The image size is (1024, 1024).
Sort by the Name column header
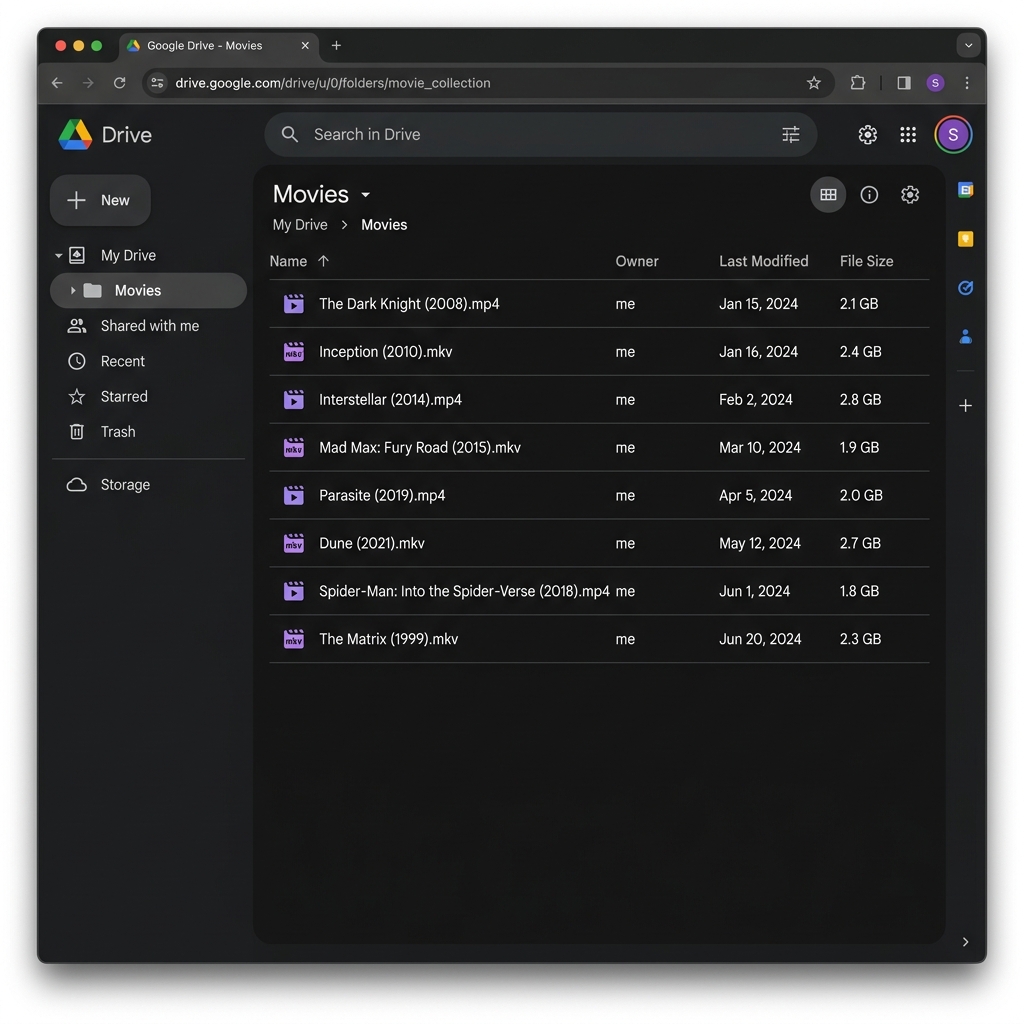click(288, 261)
